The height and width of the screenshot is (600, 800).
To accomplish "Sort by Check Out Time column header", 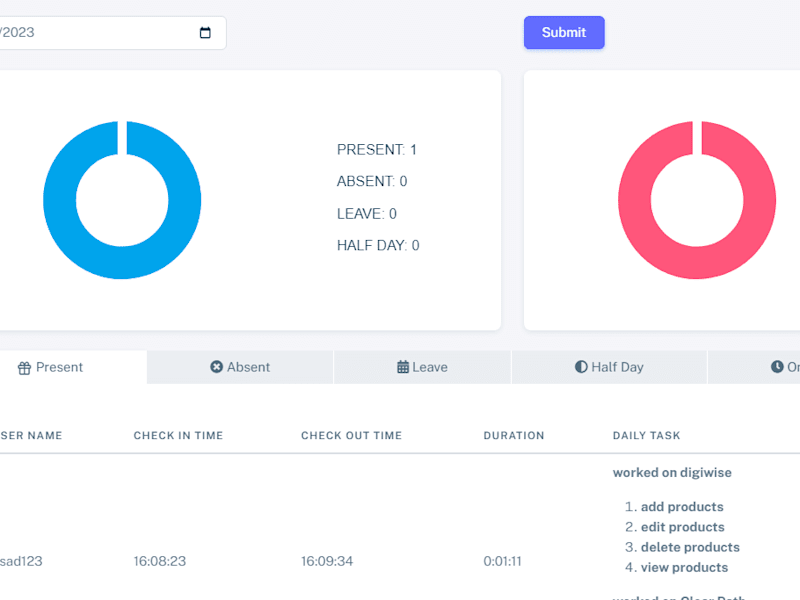I will 352,436.
